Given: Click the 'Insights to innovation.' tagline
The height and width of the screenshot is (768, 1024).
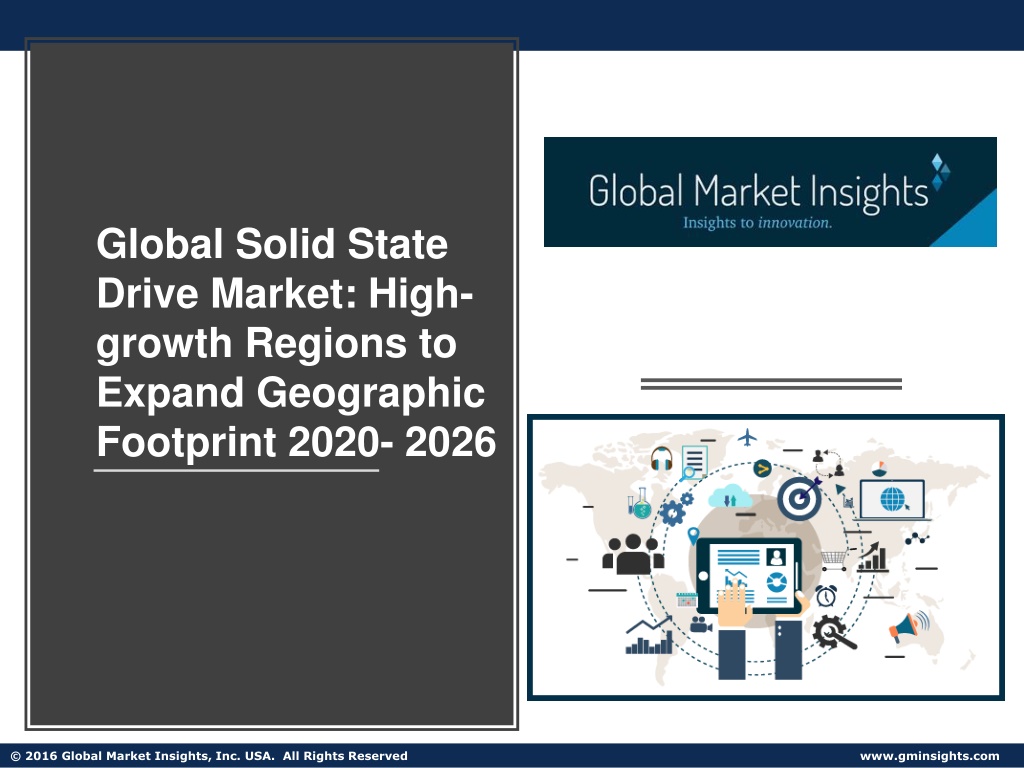Looking at the screenshot, I should 757,223.
